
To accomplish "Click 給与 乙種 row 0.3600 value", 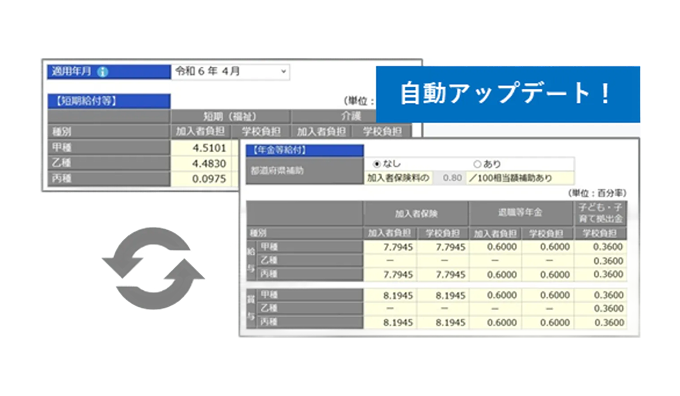I will [x=601, y=261].
